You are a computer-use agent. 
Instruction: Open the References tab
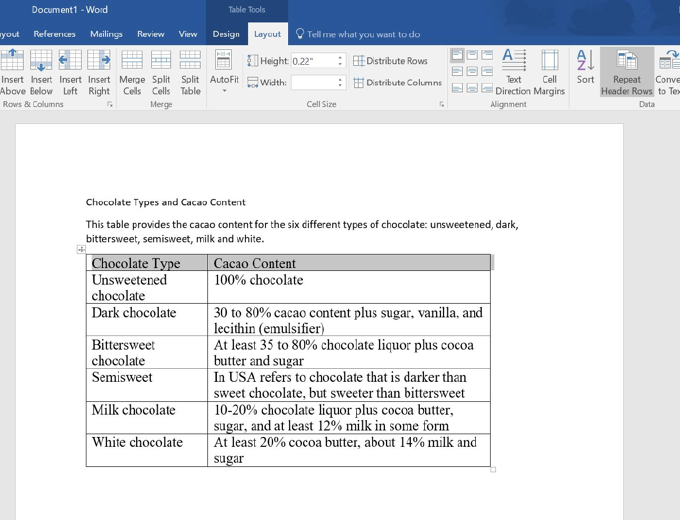[x=54, y=34]
